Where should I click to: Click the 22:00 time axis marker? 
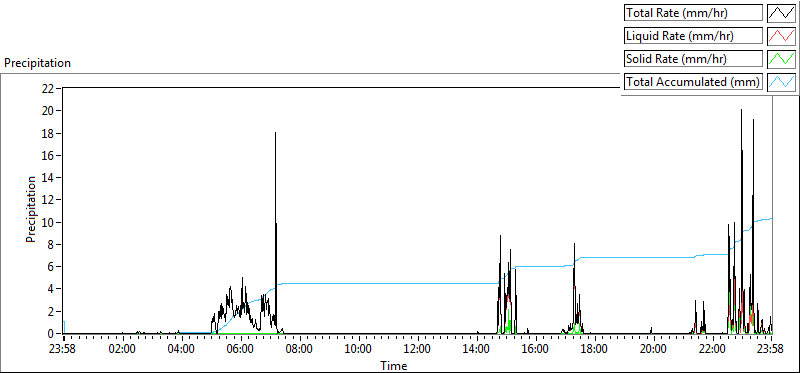click(712, 350)
